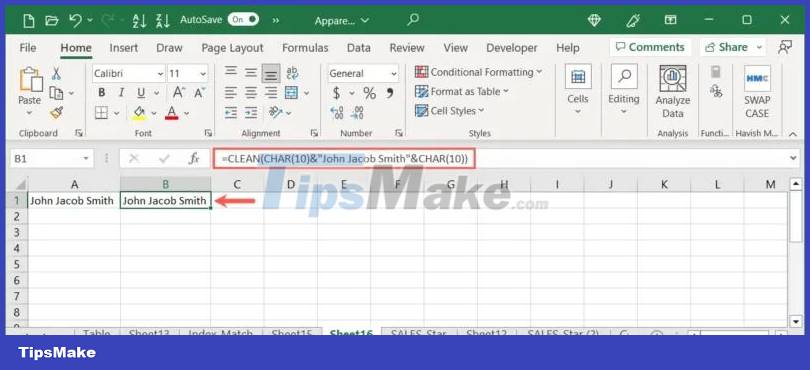Sort descending Z to A
Viewport: 810px width, 370px height.
163,20
